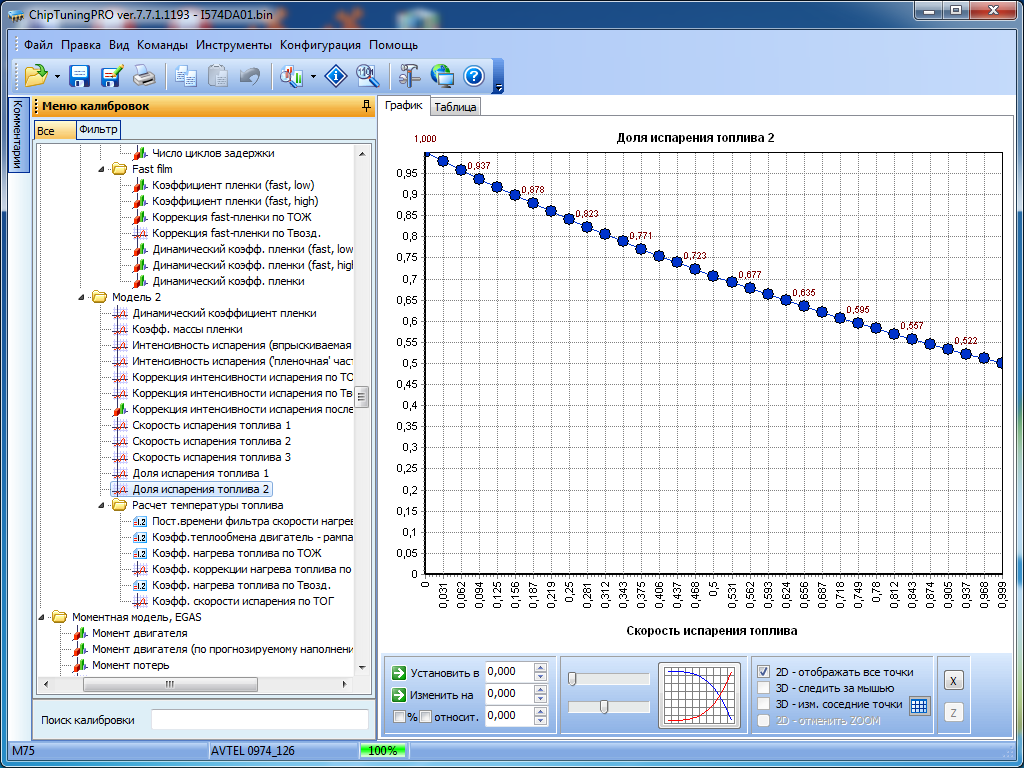Click the blue grid icon near 3D options
This screenshot has width=1024, height=768.
point(919,705)
